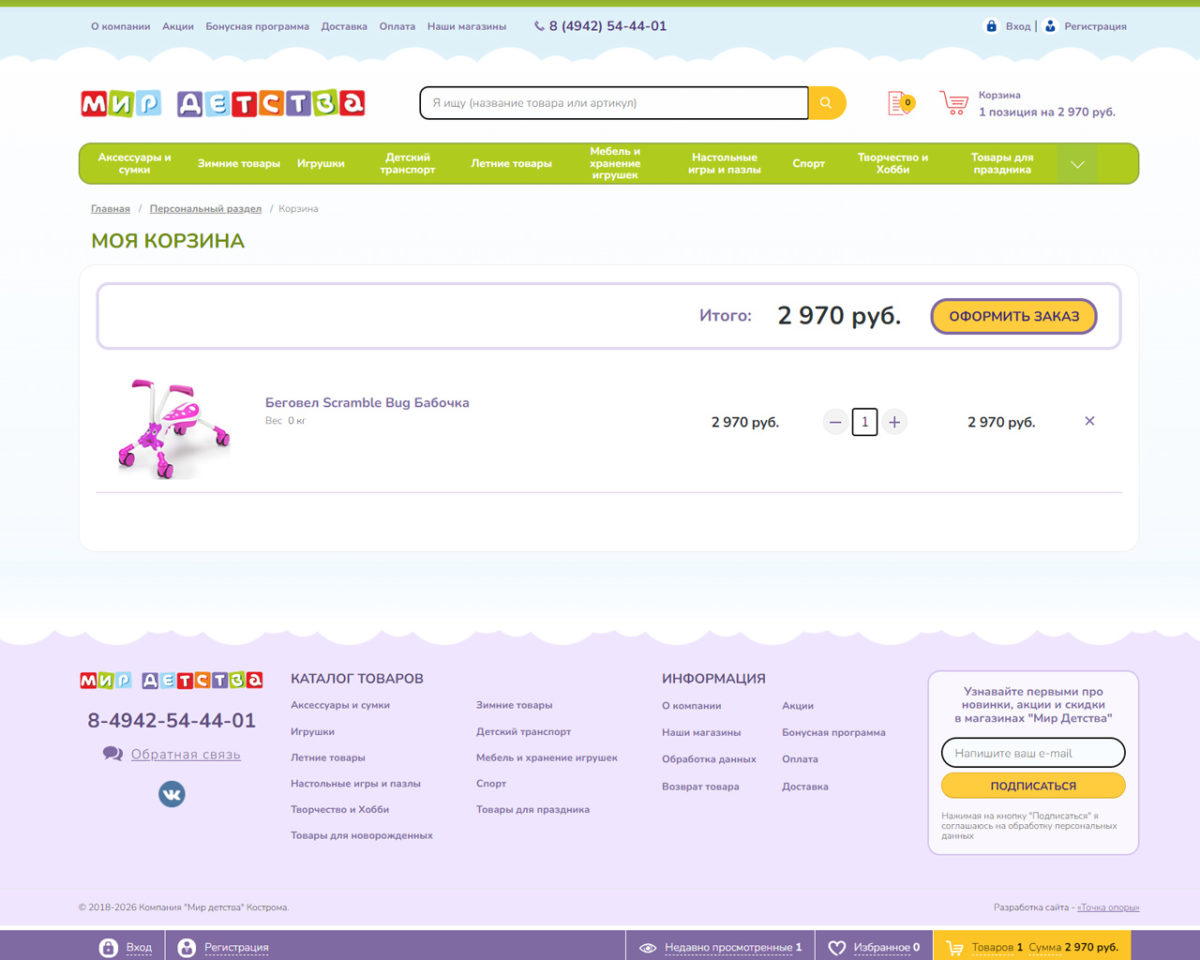Click the Оформить заказ button
The image size is (1200, 960).
pos(1014,316)
